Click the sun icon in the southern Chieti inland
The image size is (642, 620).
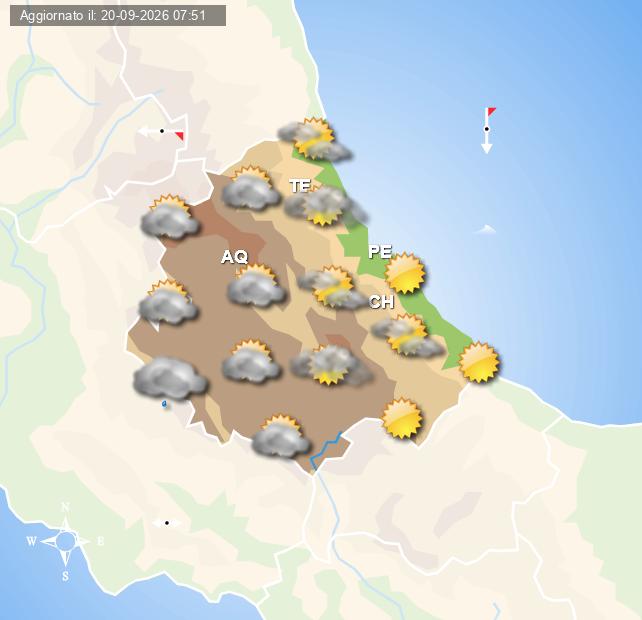click(402, 418)
